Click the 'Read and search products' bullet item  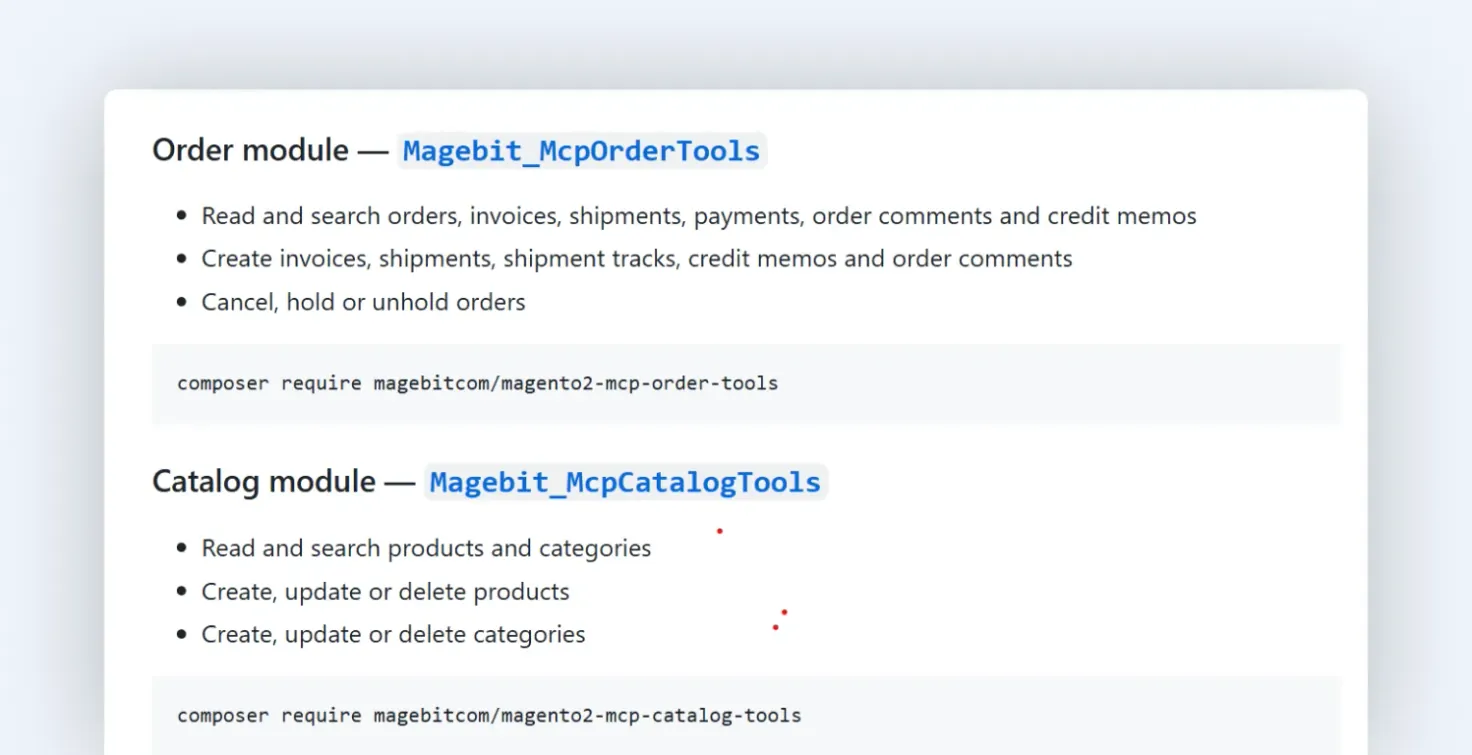[426, 548]
